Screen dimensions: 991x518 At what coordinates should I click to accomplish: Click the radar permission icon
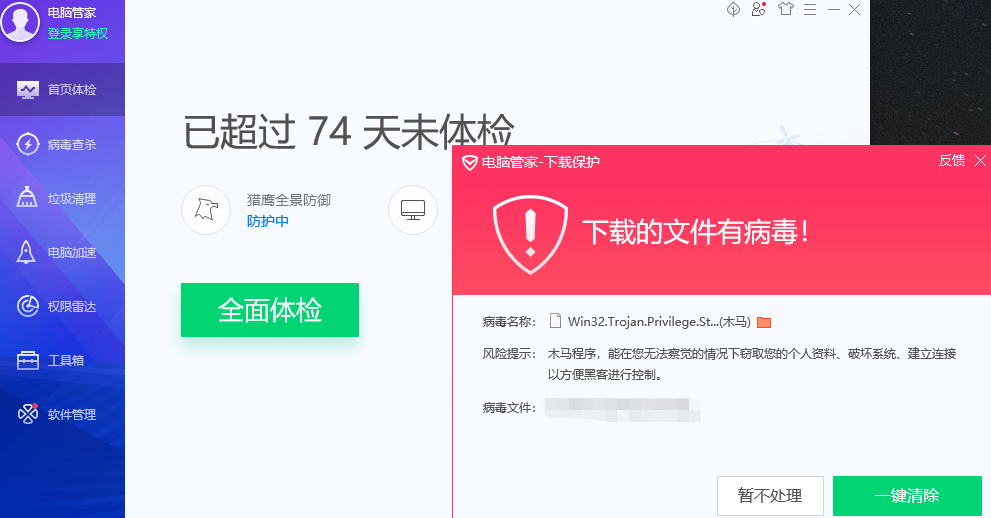[x=27, y=306]
